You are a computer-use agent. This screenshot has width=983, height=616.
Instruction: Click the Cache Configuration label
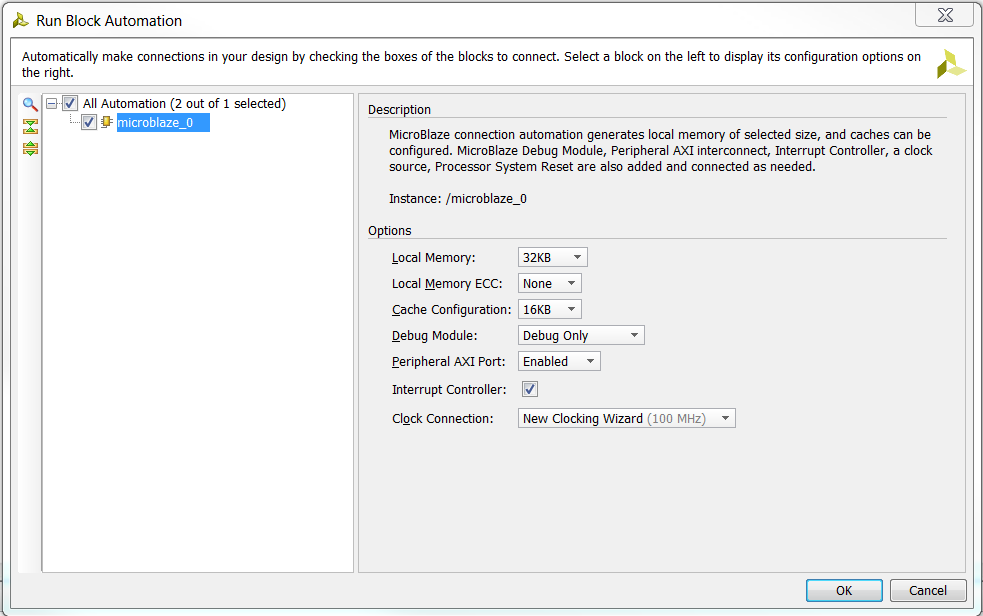click(451, 310)
